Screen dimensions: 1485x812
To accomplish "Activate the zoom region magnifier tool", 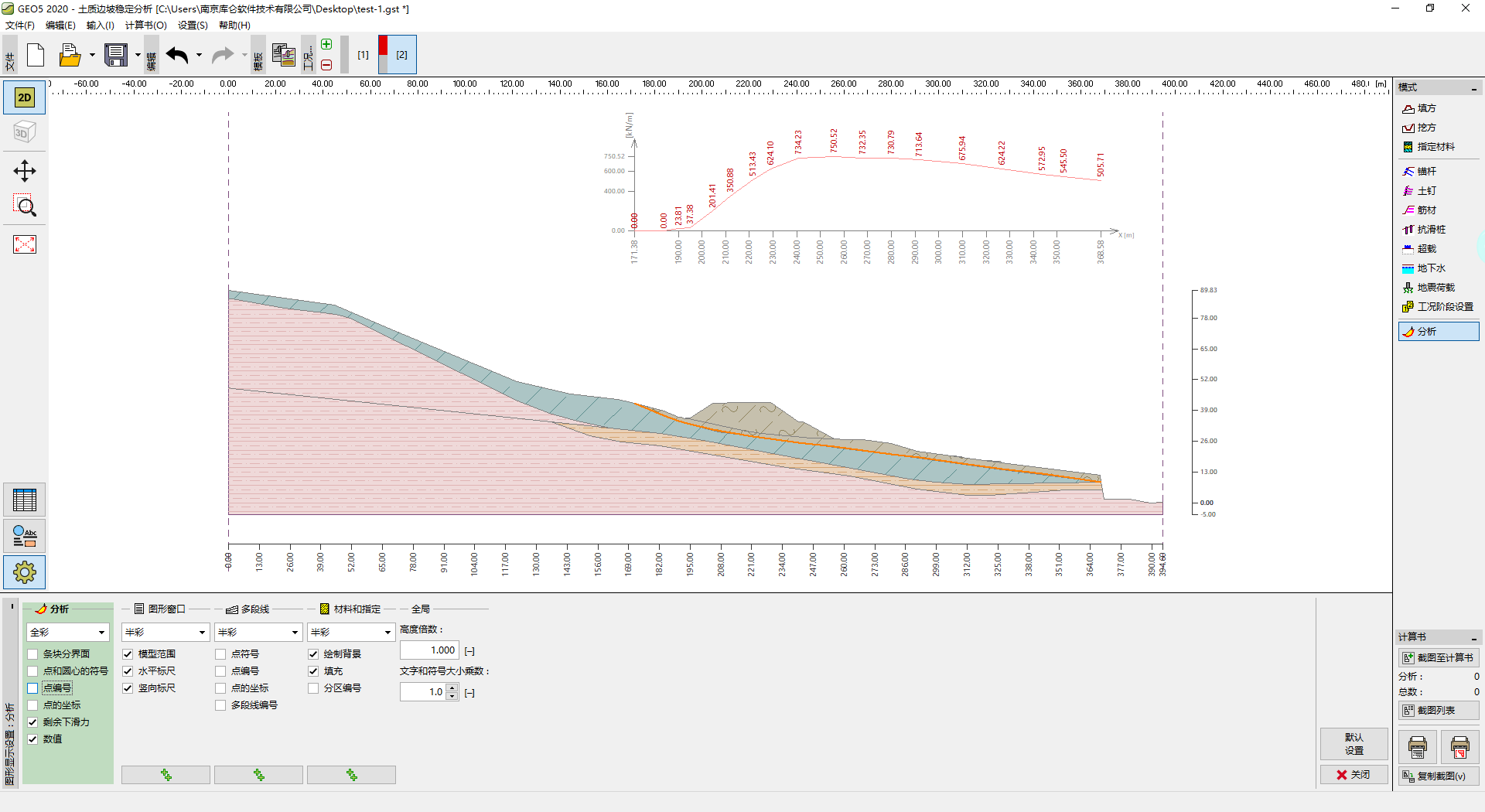I will 24,206.
